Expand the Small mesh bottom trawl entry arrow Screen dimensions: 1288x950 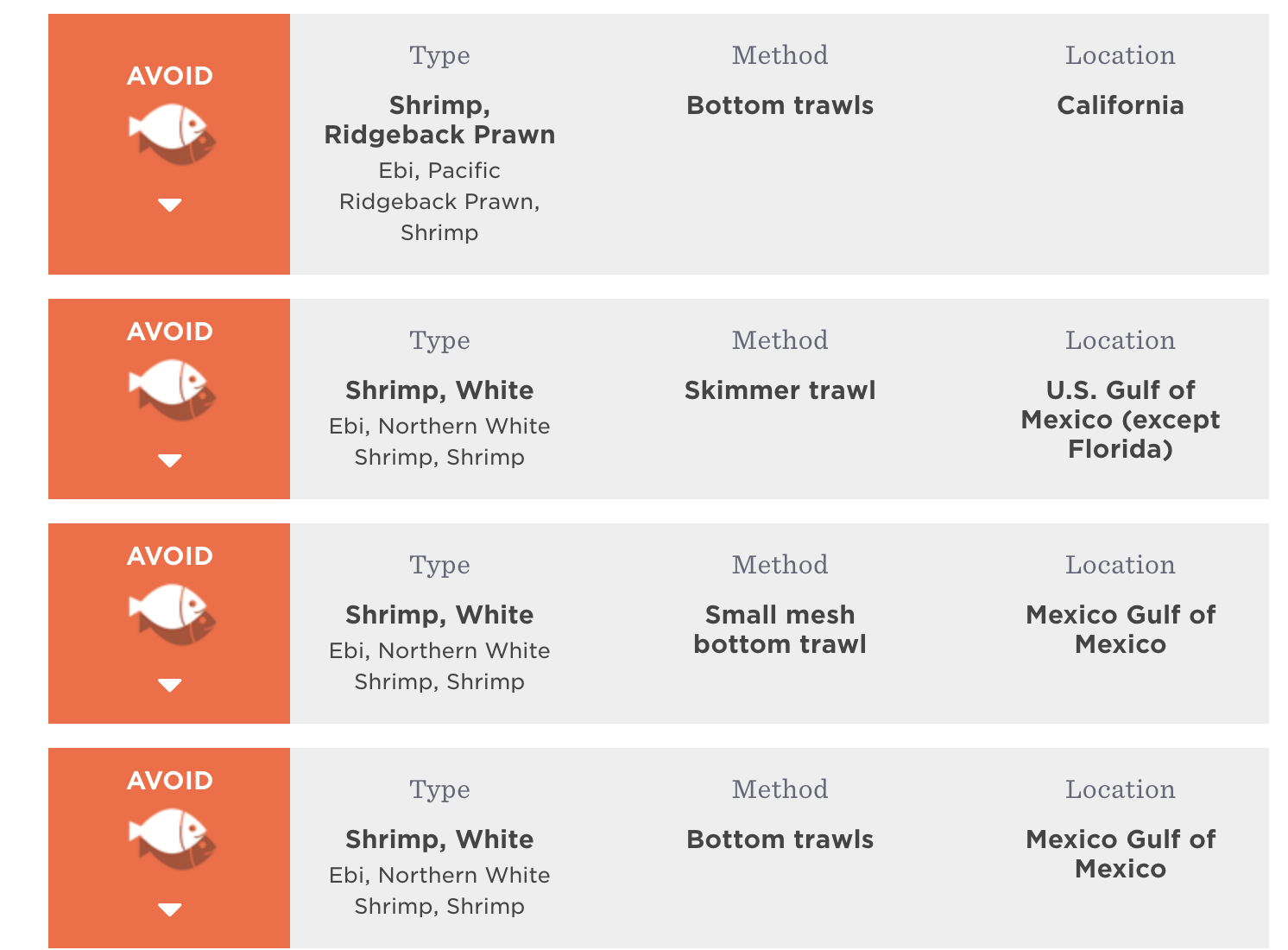(170, 686)
